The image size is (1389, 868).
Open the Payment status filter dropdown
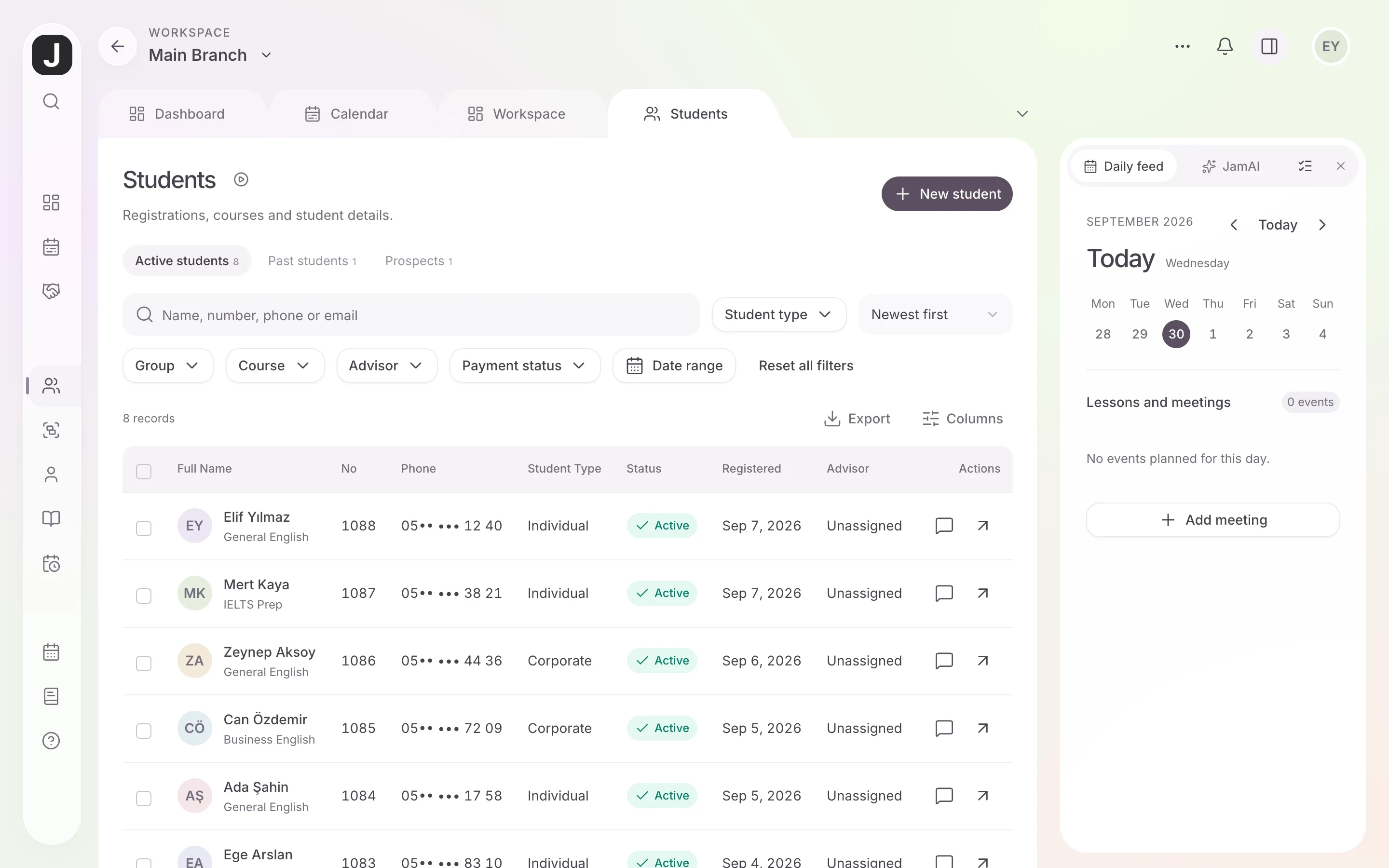tap(525, 366)
